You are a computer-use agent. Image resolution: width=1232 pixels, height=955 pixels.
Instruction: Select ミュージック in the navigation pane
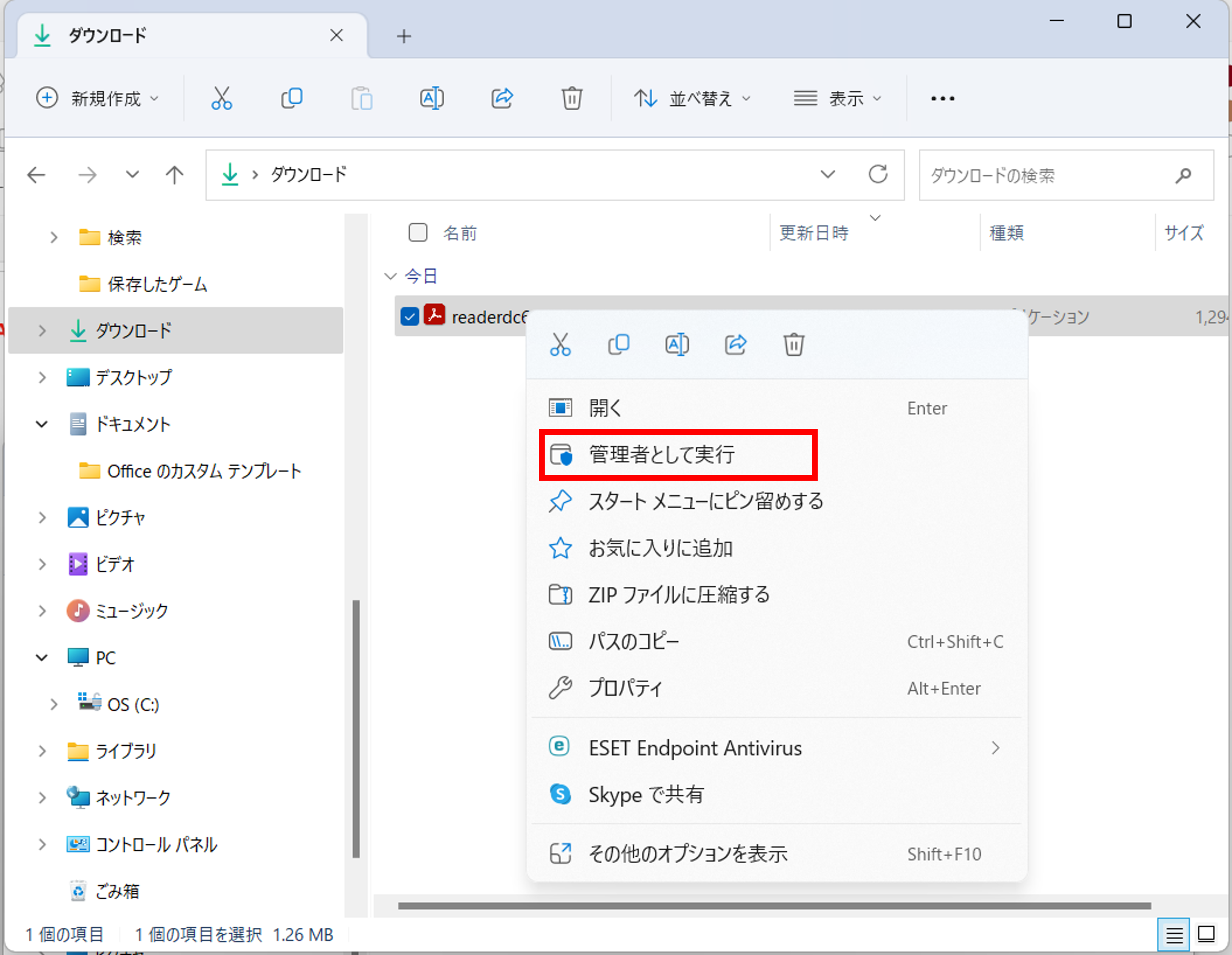coord(132,611)
